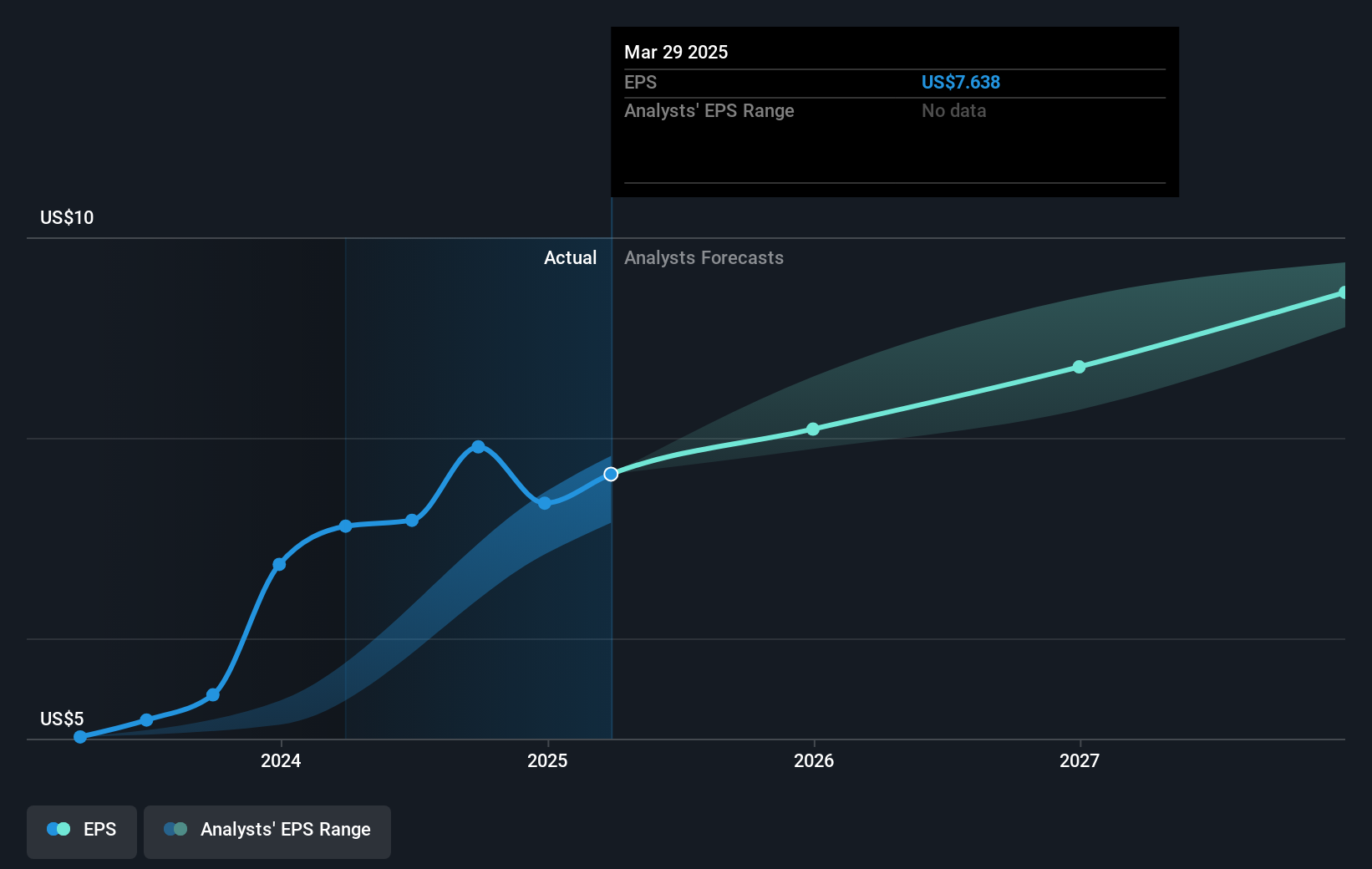Image resolution: width=1372 pixels, height=869 pixels.
Task: Toggle the EPS legend button
Action: coord(82,831)
